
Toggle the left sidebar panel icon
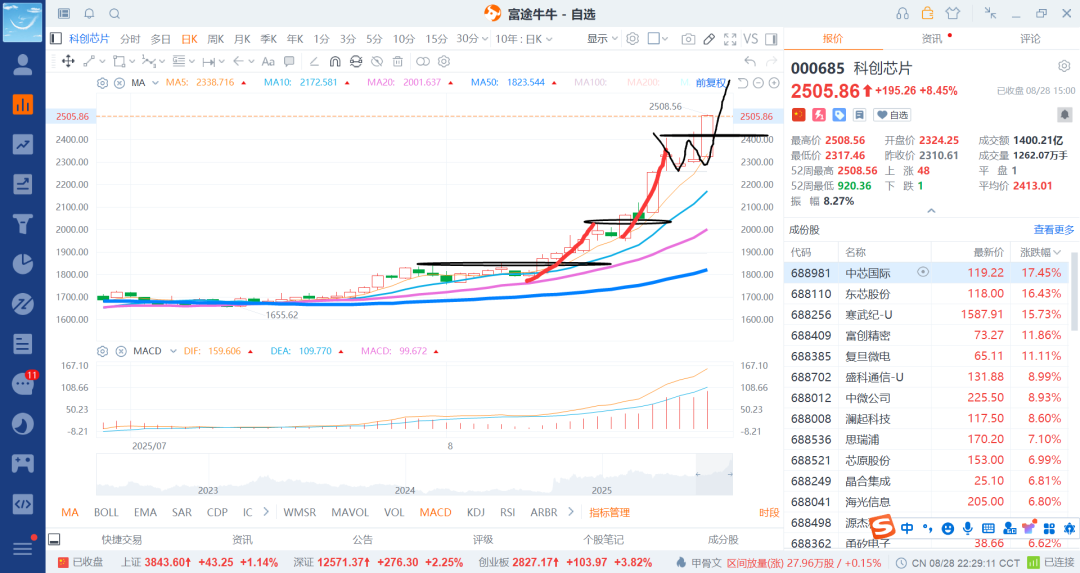[x=56, y=39]
